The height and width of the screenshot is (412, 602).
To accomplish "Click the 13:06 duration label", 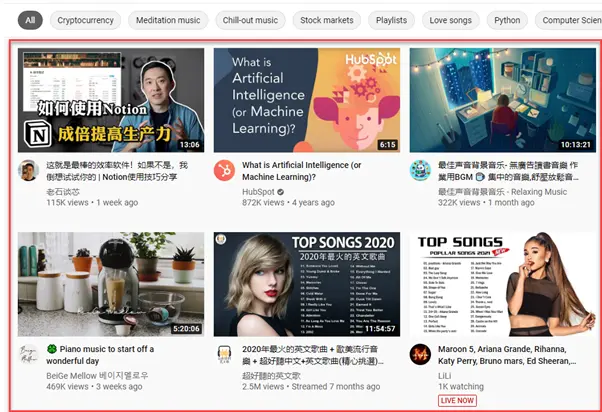I will click(x=190, y=145).
